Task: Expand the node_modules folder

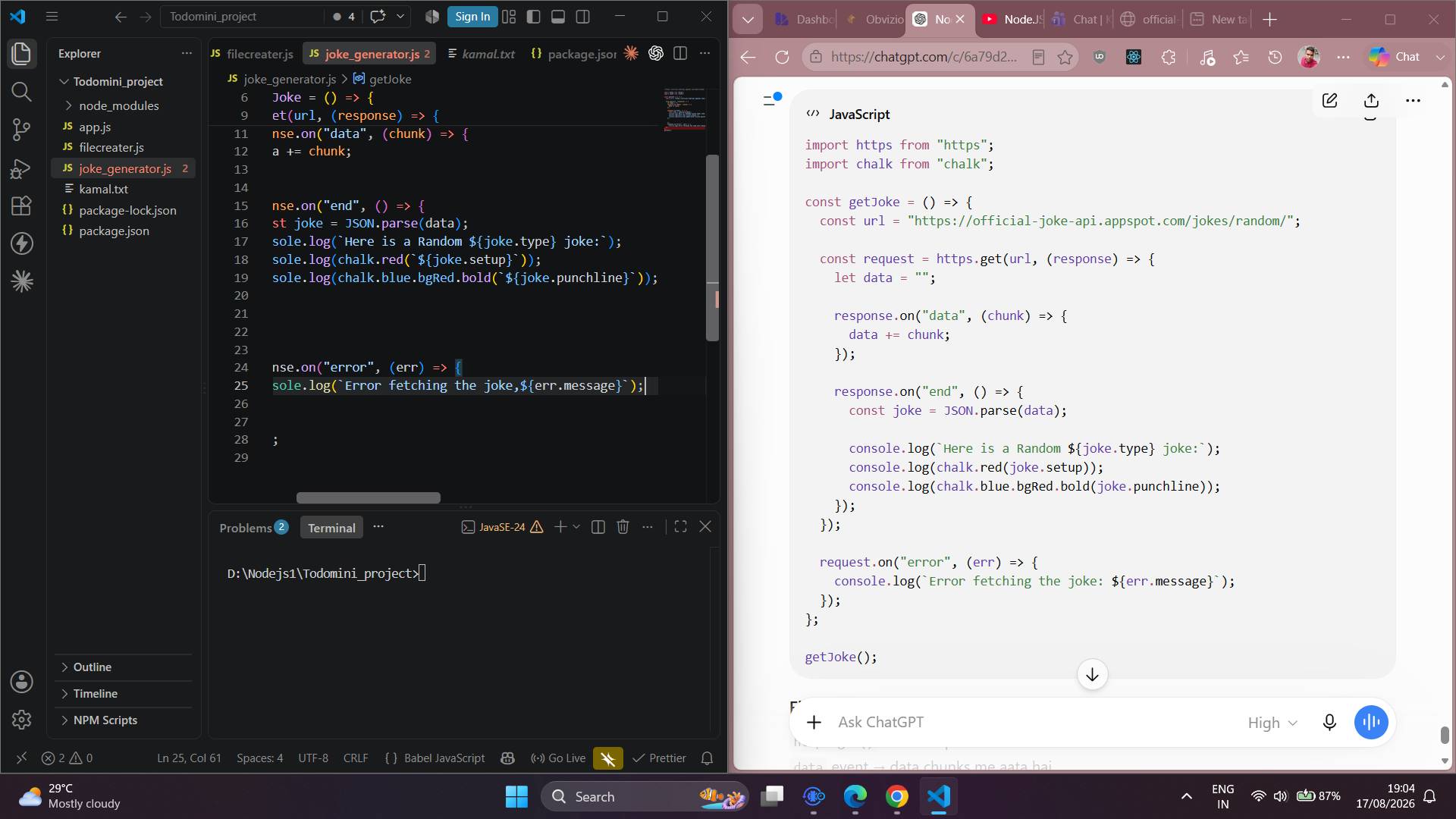Action: 118,105
